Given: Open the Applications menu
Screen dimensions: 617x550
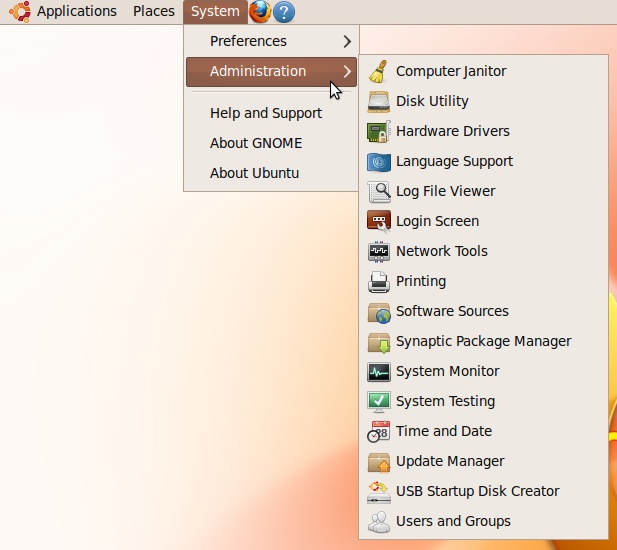Looking at the screenshot, I should [77, 11].
